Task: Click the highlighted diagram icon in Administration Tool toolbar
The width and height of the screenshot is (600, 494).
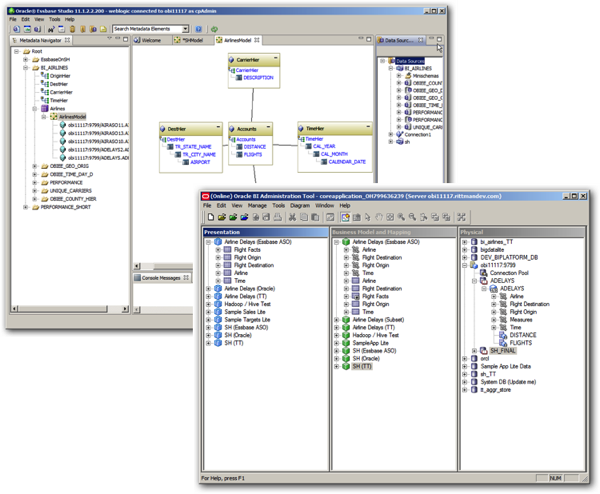Action: pos(345,217)
